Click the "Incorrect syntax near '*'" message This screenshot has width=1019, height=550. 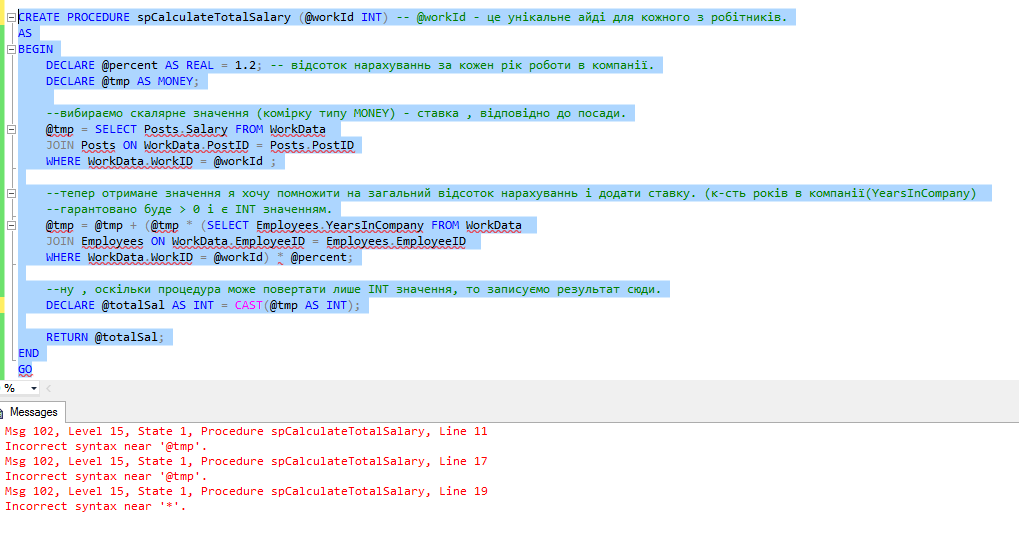95,506
